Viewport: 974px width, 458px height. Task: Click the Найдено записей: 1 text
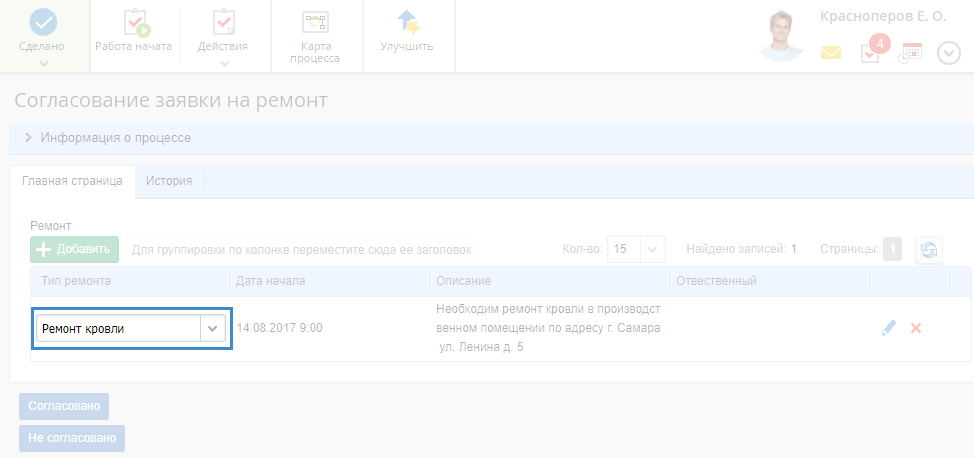[742, 249]
